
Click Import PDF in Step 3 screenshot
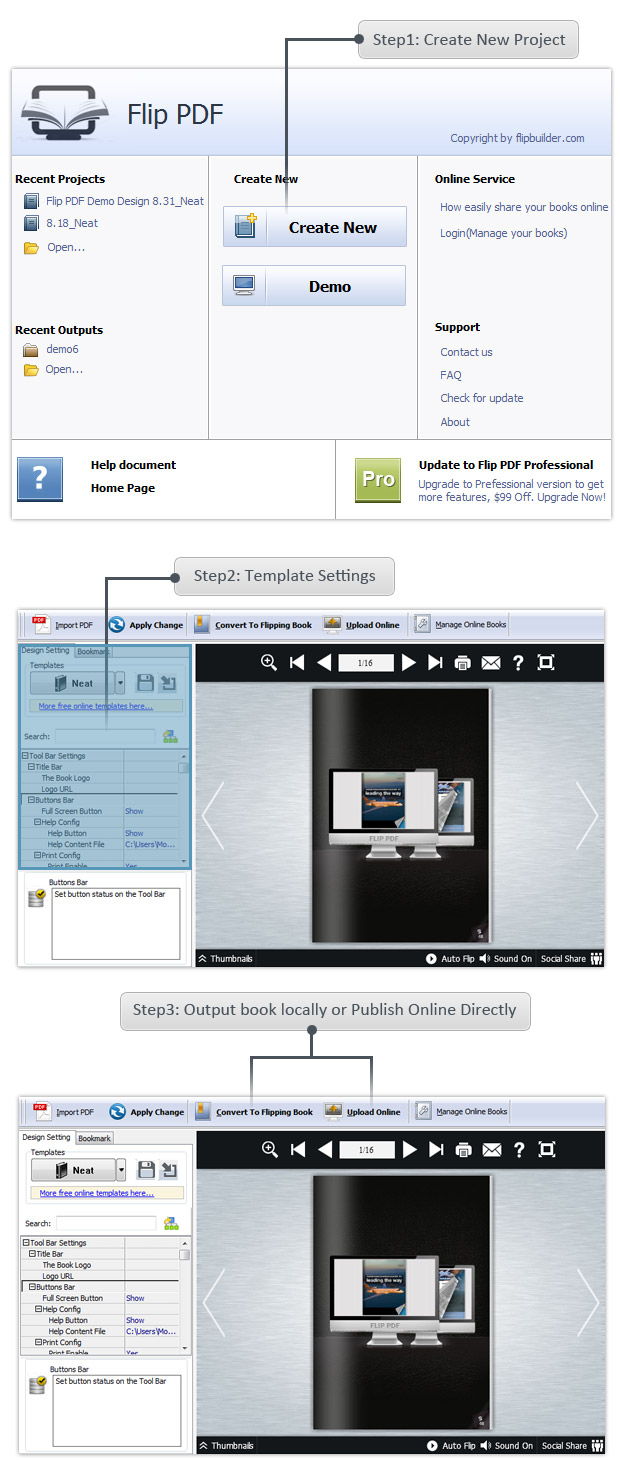click(64, 1111)
